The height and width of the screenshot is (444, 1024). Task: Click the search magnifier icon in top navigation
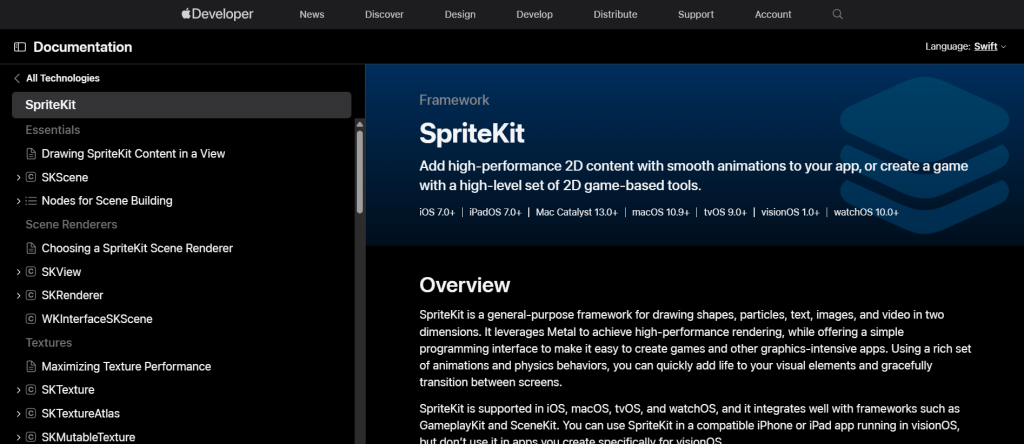tap(837, 14)
